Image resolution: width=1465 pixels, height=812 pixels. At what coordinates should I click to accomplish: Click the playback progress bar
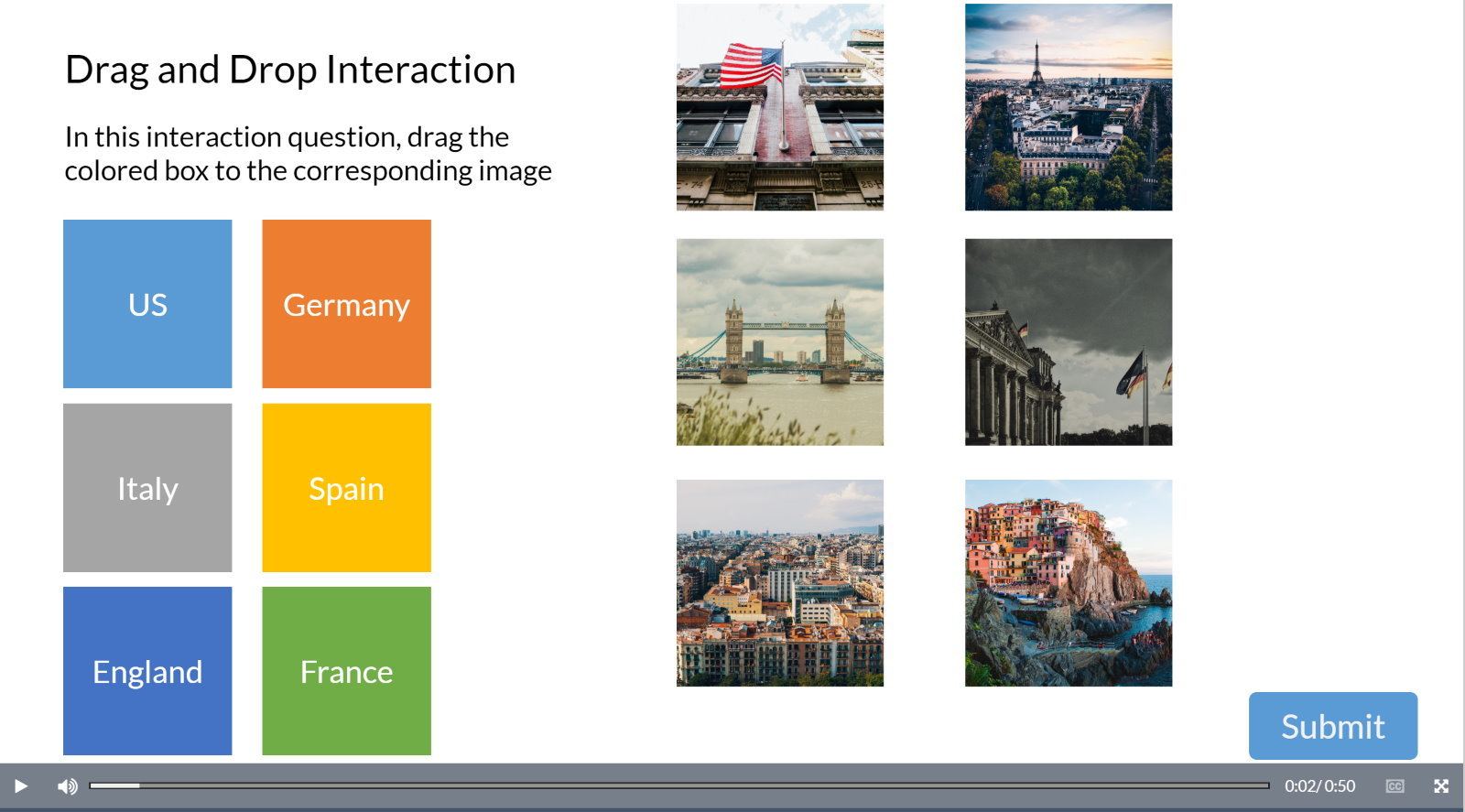click(679, 785)
